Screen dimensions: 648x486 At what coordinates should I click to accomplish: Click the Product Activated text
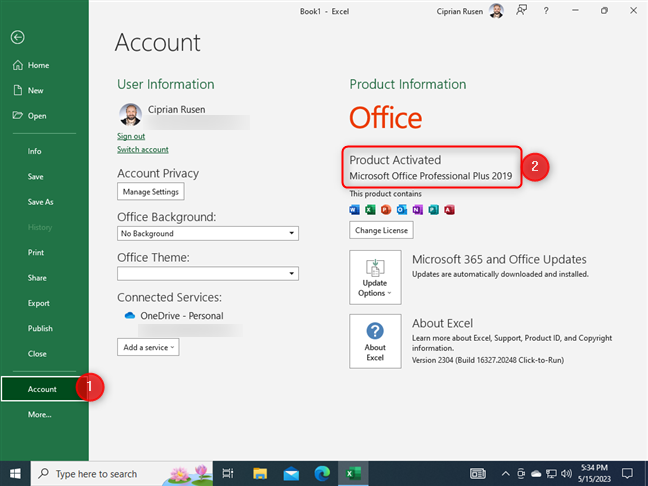point(395,160)
